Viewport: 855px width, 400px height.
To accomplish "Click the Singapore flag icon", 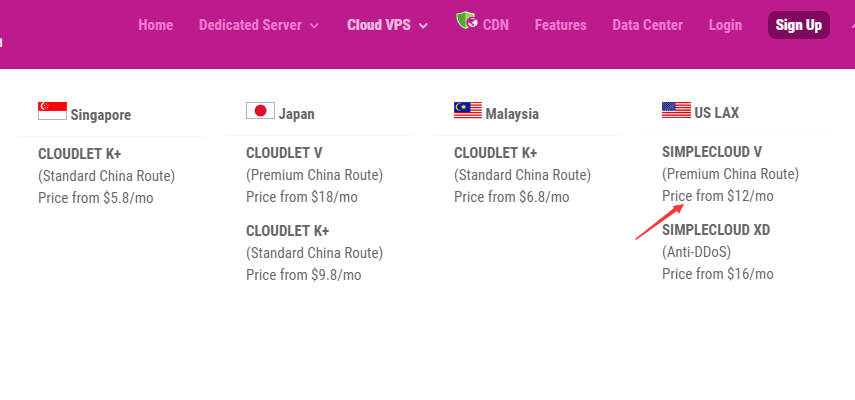I will (52, 111).
